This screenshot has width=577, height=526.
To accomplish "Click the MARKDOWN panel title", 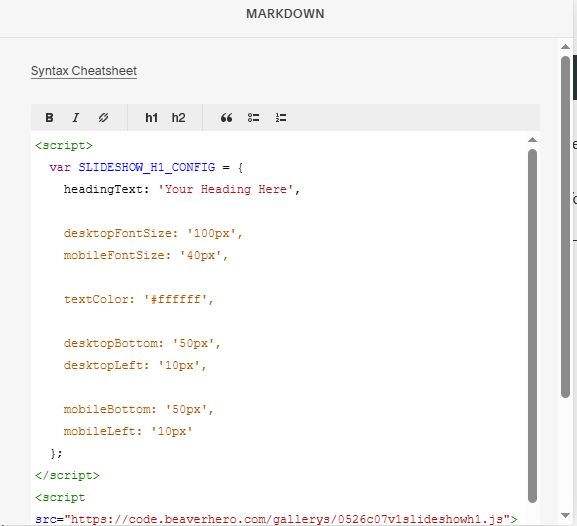I will pyautogui.click(x=285, y=14).
